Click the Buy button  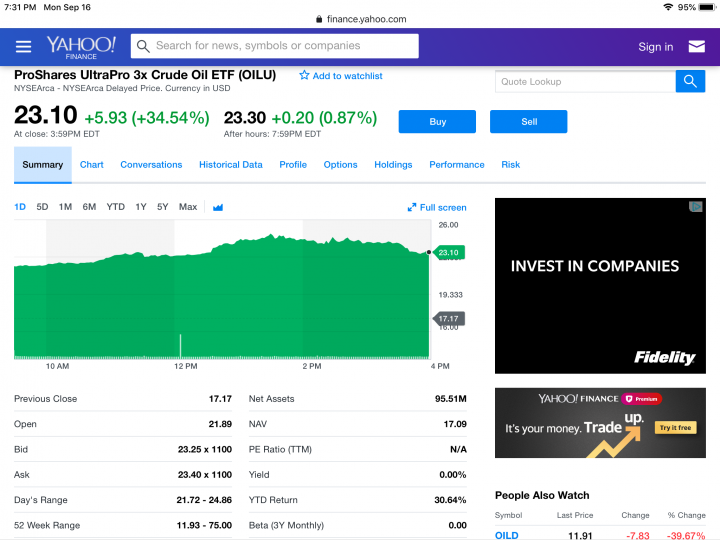(x=437, y=122)
